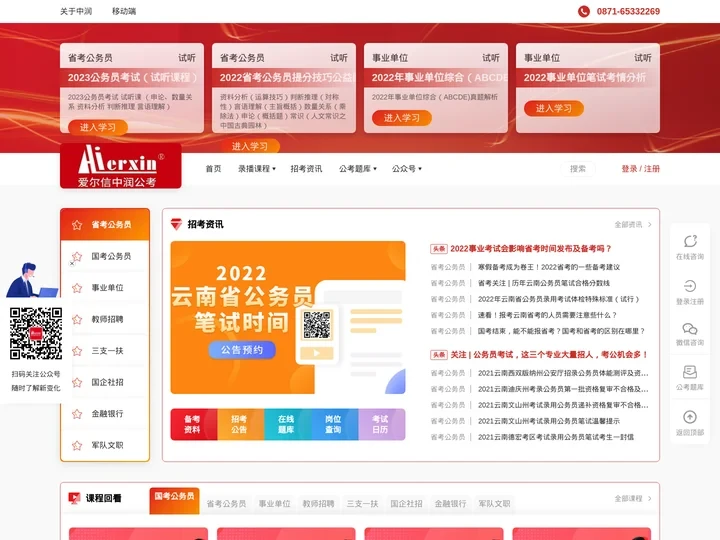720x540 pixels.
Task: Switch to the 教师招聘 course tab
Action: click(318, 504)
